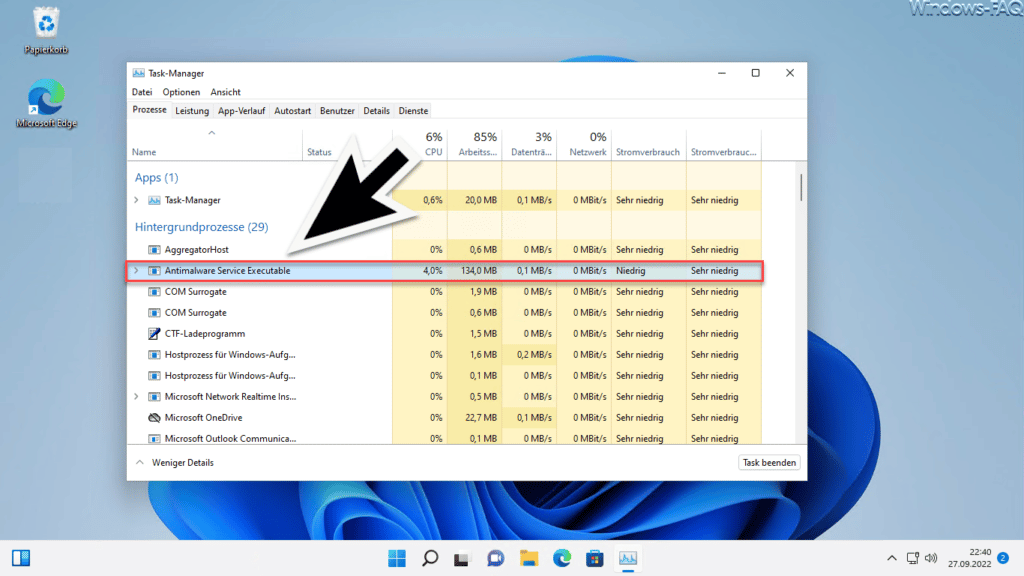
Task: Select the Prozesse tab
Action: click(x=150, y=110)
